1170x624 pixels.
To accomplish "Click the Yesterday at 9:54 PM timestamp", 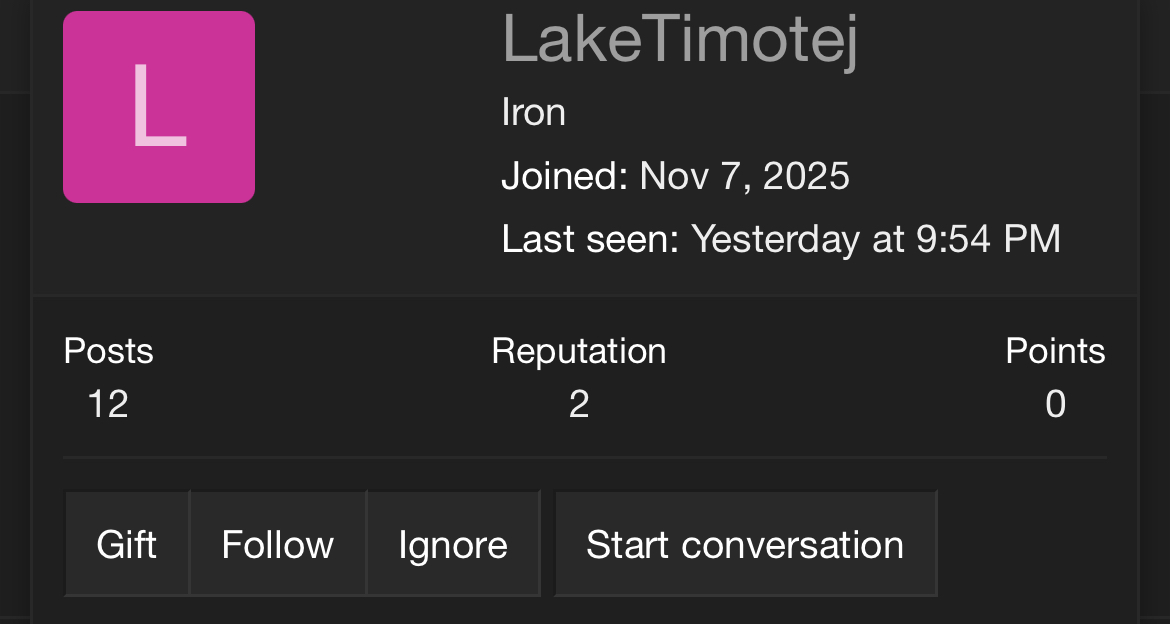I will click(x=876, y=240).
